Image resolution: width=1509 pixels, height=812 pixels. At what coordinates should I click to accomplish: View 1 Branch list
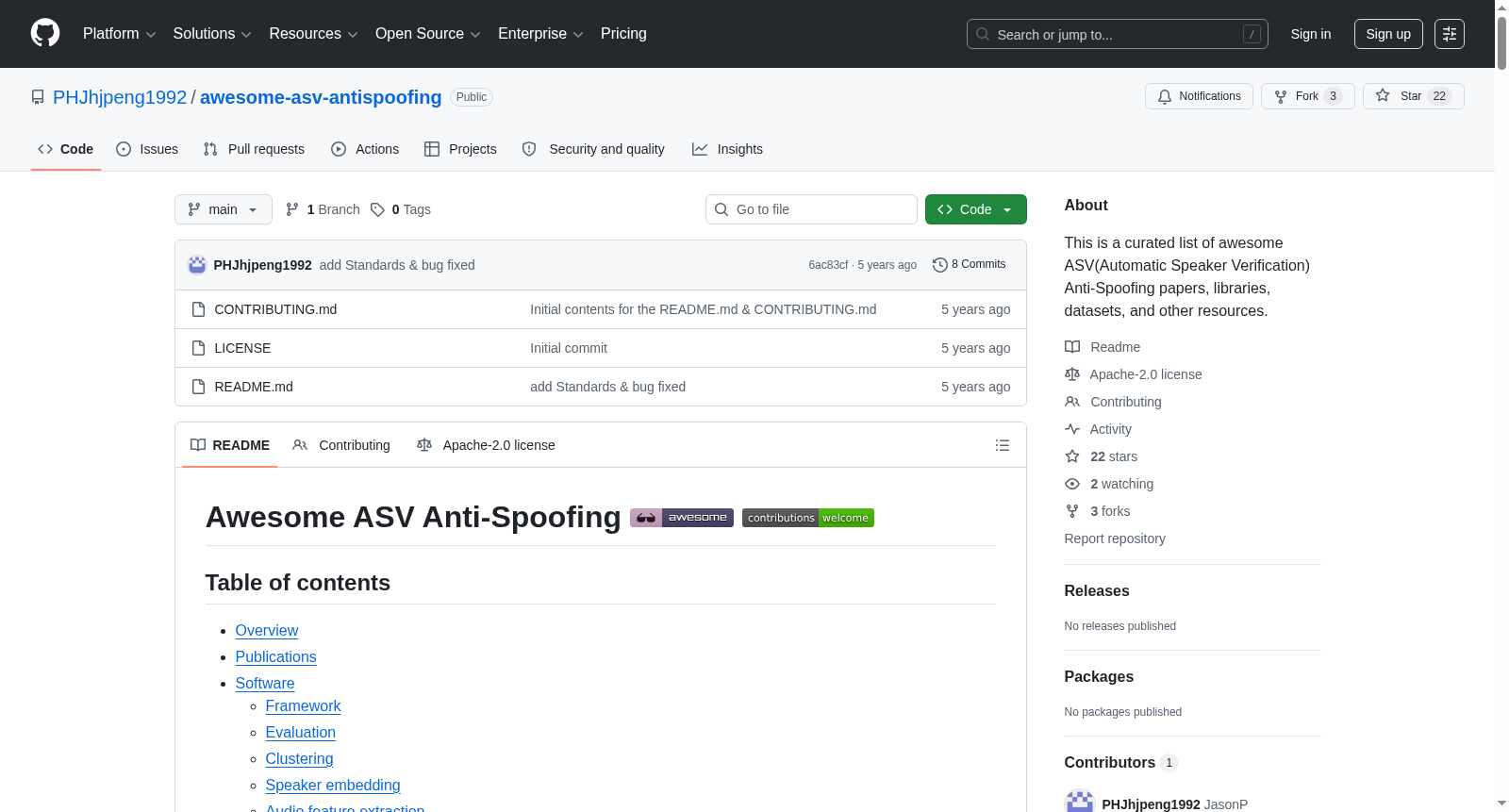323,209
